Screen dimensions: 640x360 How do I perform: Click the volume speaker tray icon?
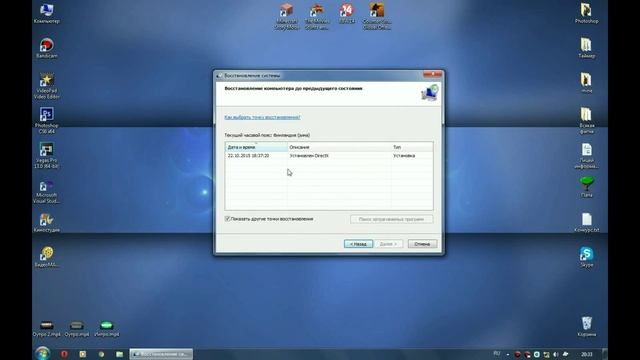coord(556,354)
